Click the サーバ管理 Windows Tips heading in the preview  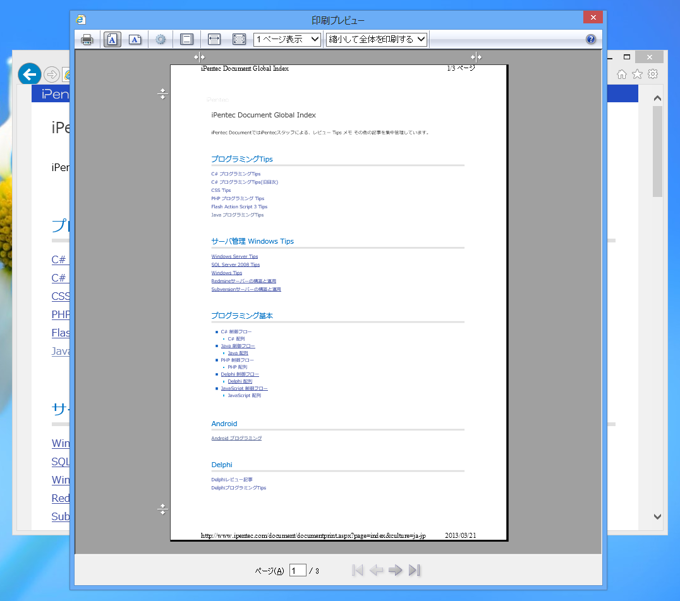[x=252, y=241]
